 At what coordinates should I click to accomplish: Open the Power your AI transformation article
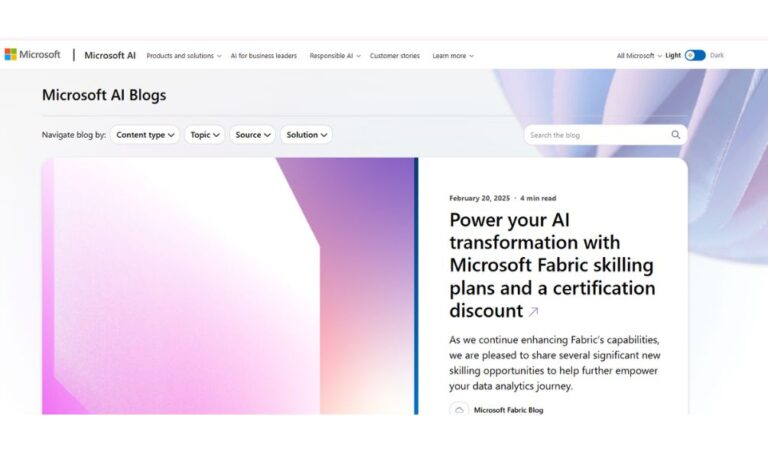click(552, 265)
